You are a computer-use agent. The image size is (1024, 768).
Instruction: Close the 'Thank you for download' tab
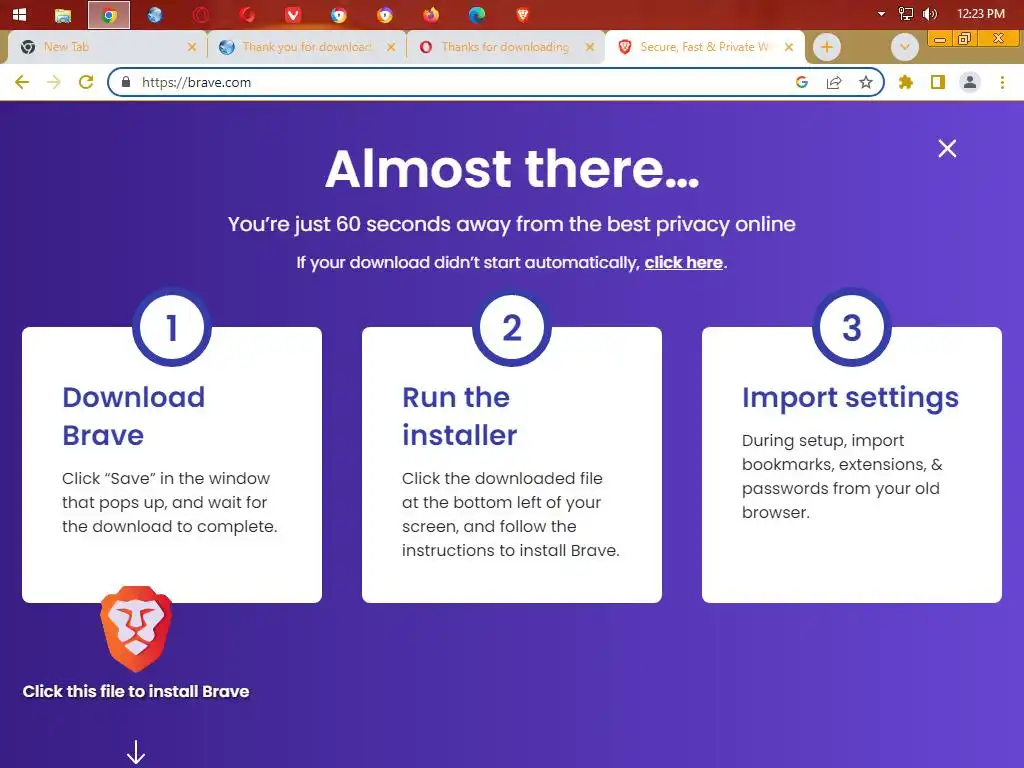tap(391, 47)
